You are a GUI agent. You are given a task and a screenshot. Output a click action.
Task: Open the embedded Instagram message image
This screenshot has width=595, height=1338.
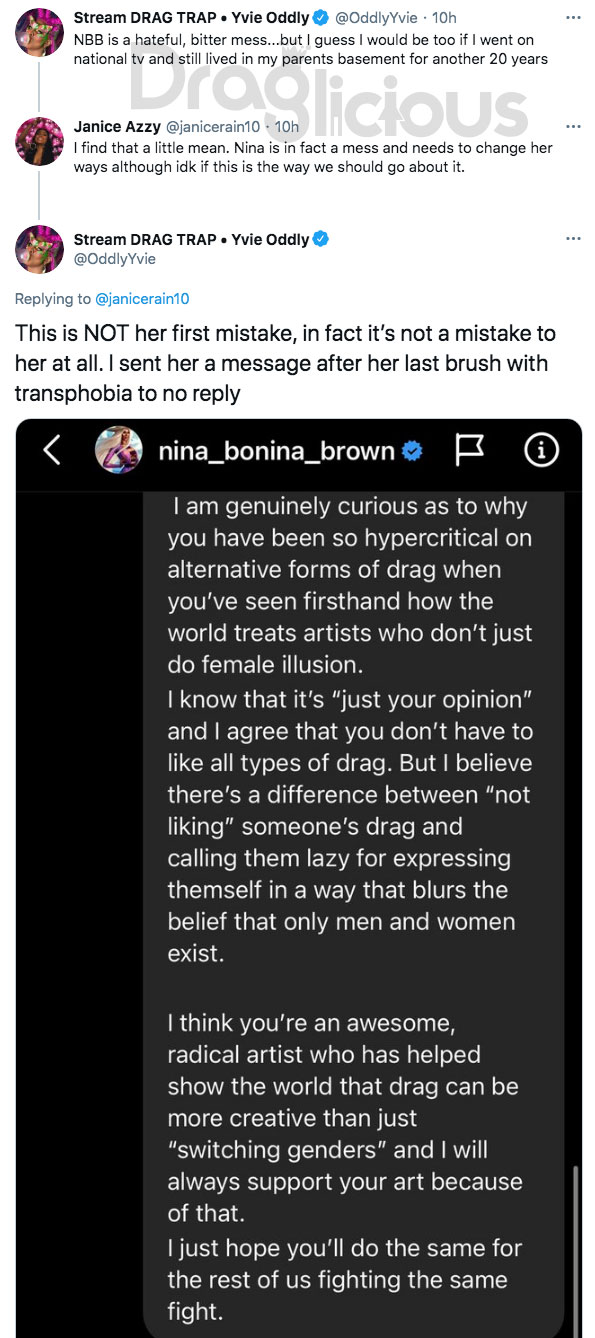pyautogui.click(x=298, y=878)
